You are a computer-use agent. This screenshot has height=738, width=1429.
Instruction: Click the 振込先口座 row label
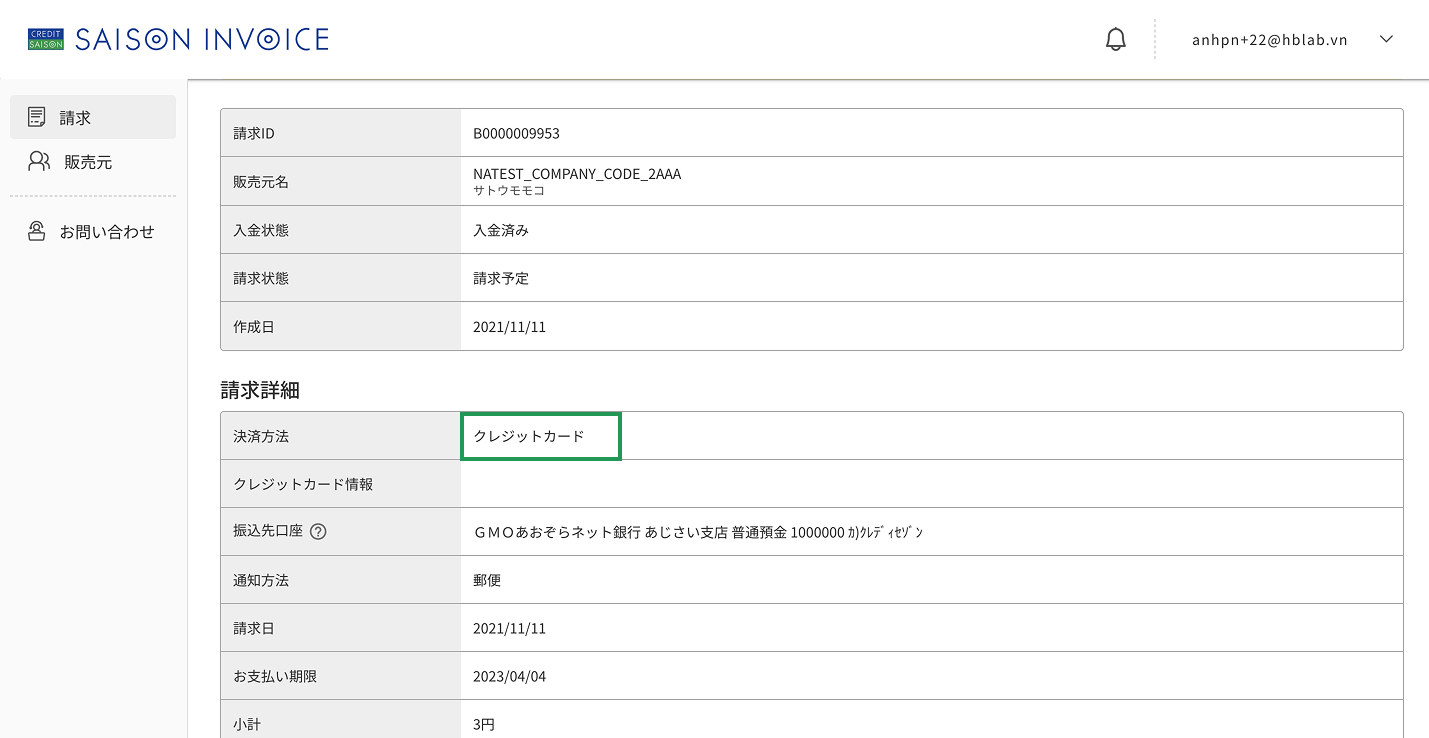[268, 531]
